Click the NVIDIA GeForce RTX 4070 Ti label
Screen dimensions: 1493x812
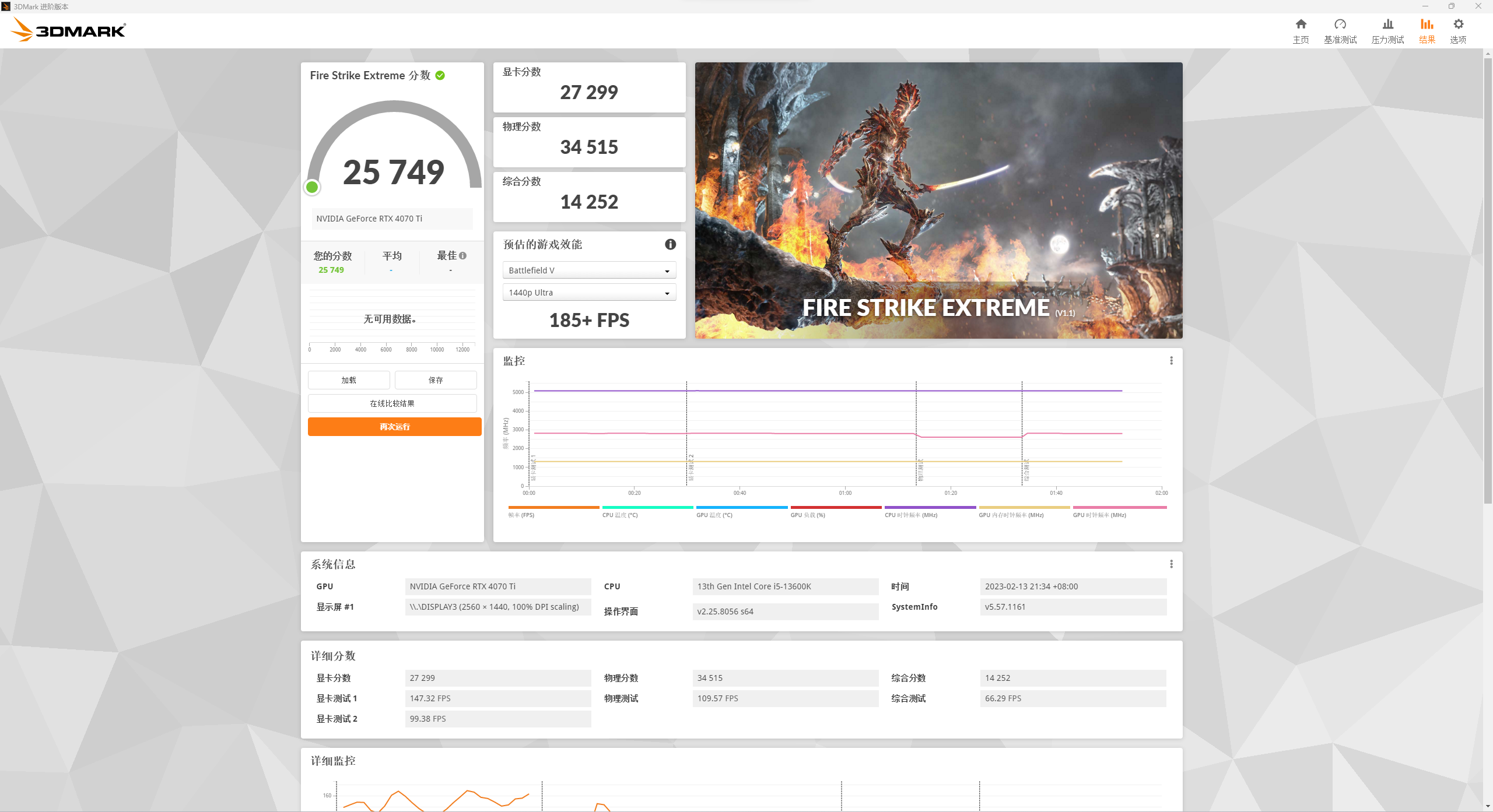(x=392, y=218)
